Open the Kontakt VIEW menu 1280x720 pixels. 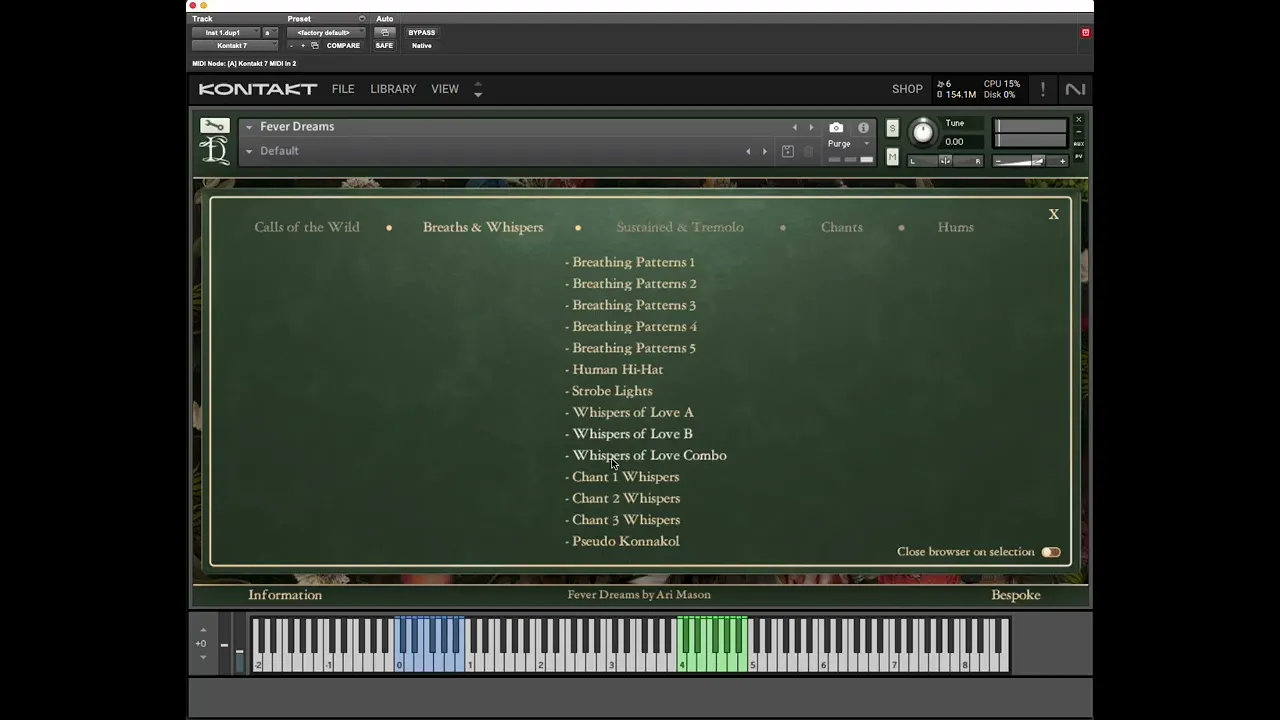pos(445,89)
